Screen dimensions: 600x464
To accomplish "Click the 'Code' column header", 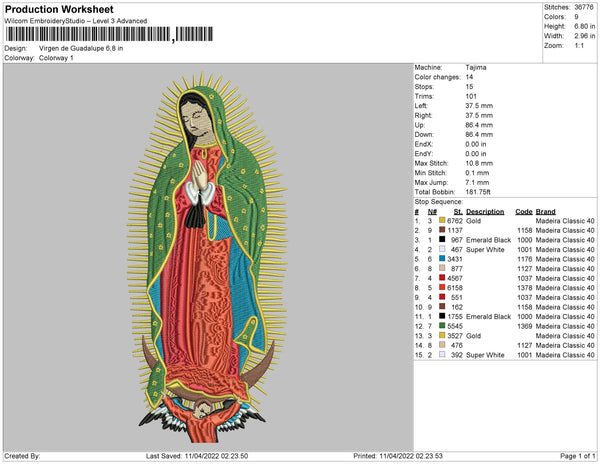I will [x=524, y=212].
